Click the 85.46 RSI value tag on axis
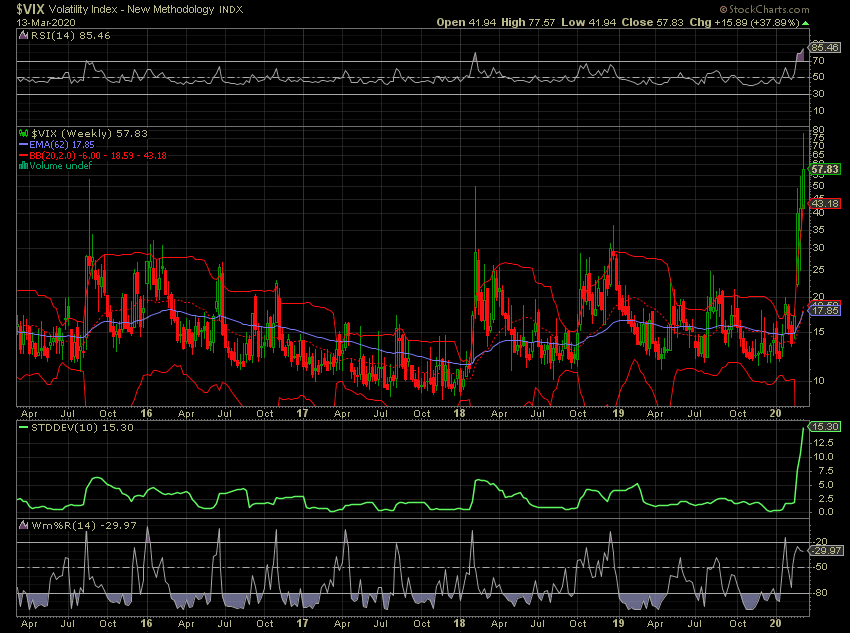The height and width of the screenshot is (633, 850). 825,48
